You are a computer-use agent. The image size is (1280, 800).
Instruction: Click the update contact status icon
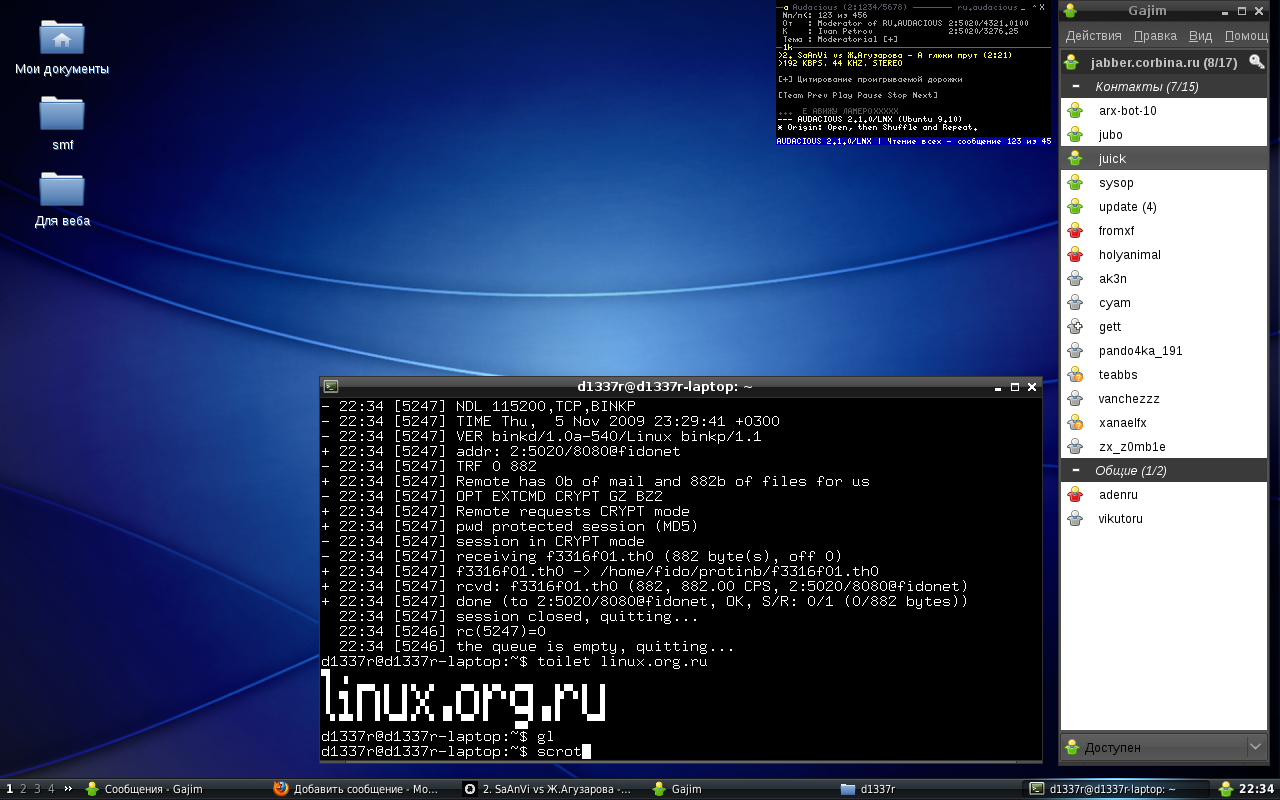click(1075, 207)
